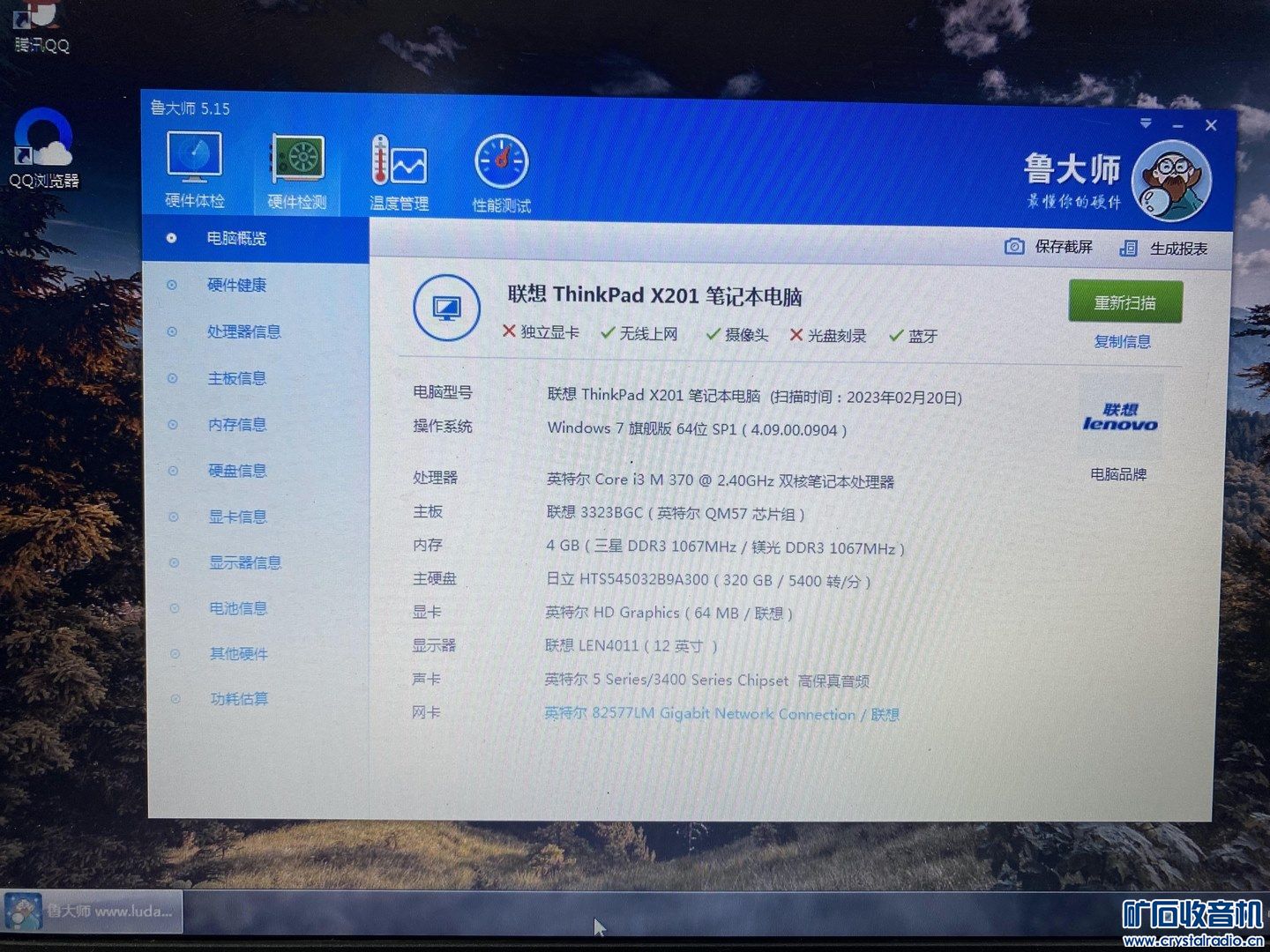1270x952 pixels.
Task: Click the 联想 3323BGC motherboard text
Action: [675, 513]
